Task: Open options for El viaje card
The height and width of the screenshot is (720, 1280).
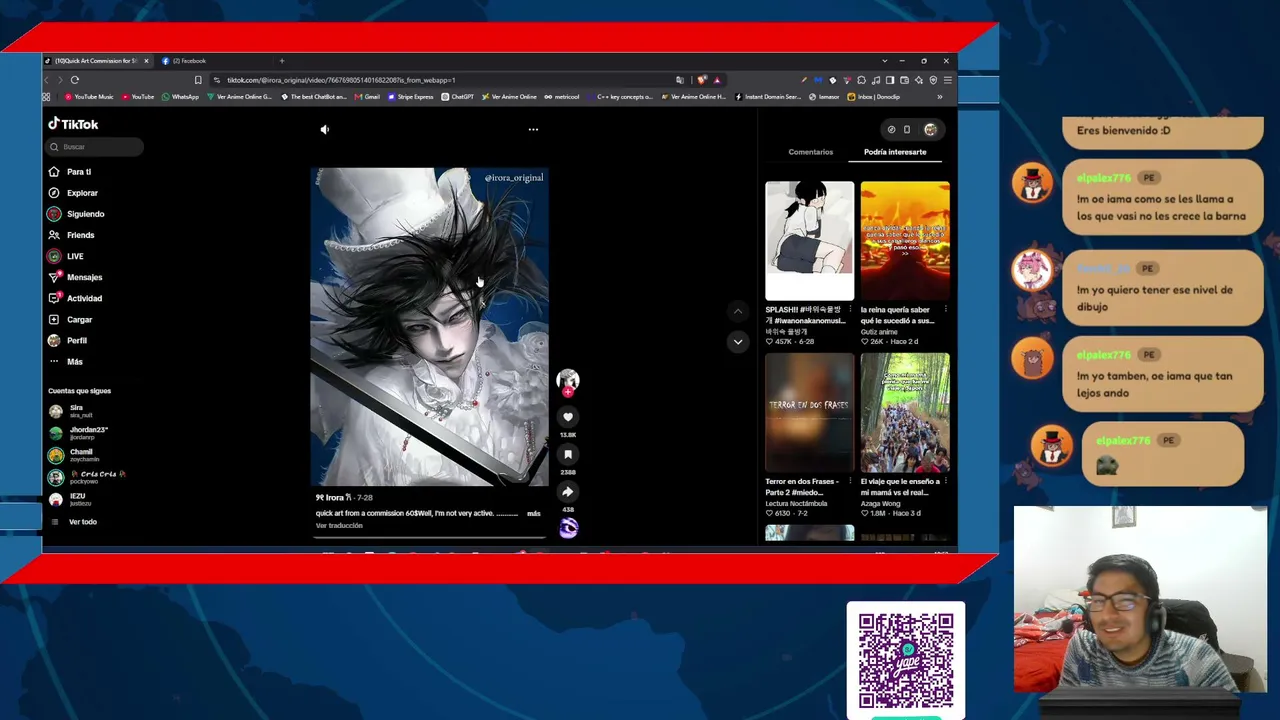Action: point(945,482)
